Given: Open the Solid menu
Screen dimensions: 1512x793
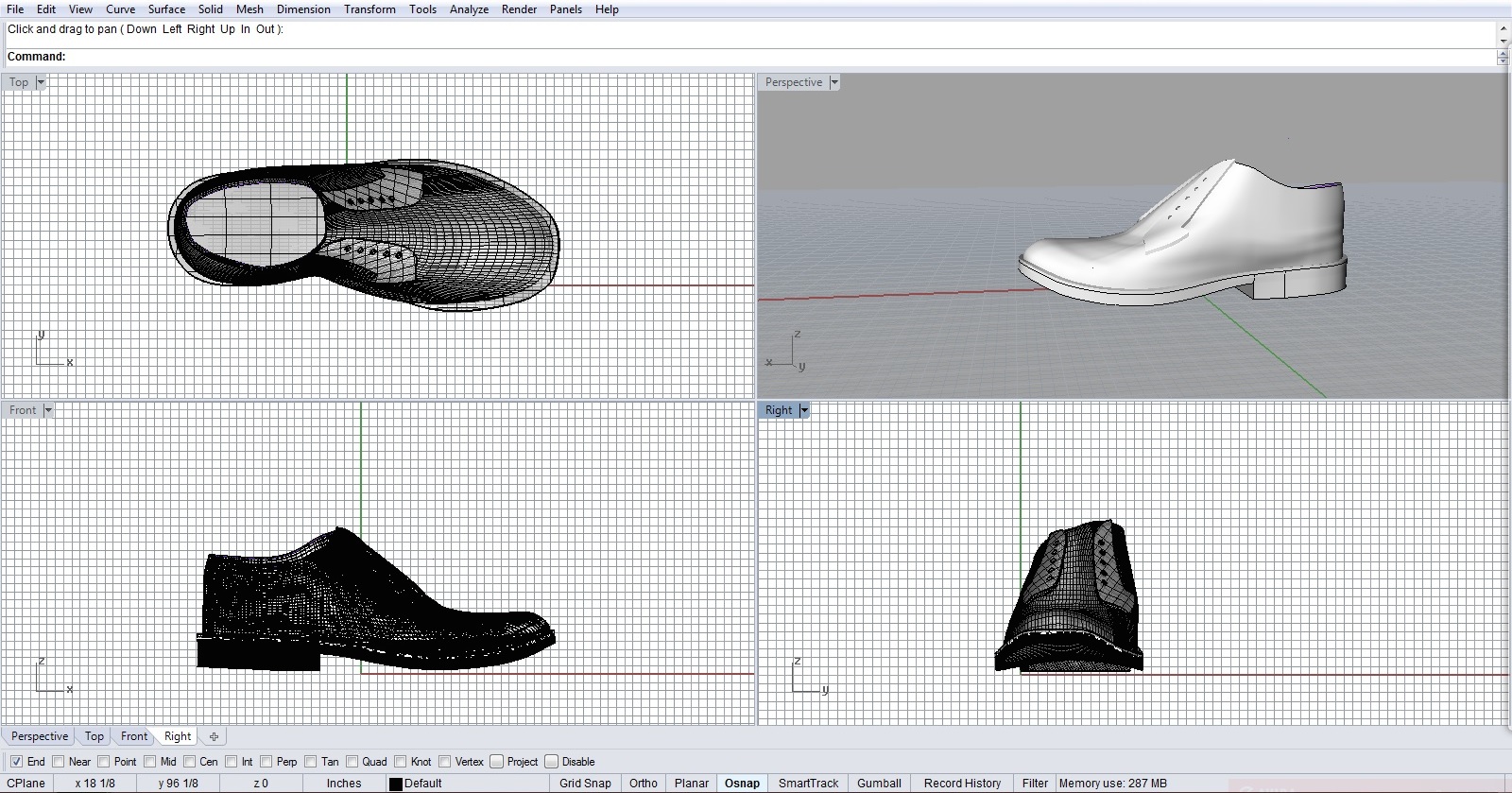Looking at the screenshot, I should click(x=211, y=9).
